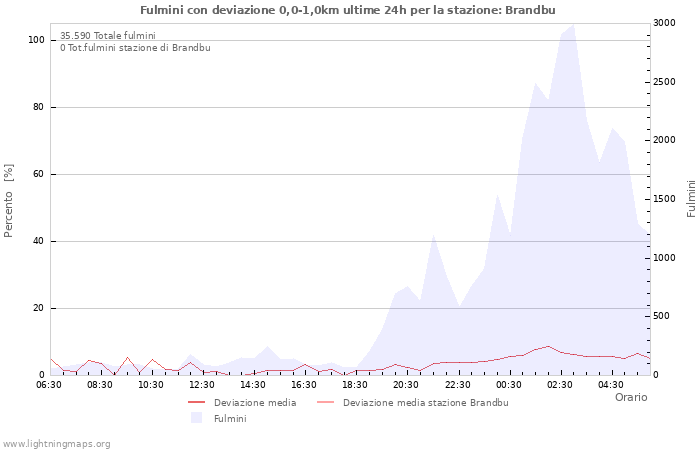Click the chart title mentioning Brandbu
Image resolution: width=700 pixels, height=450 pixels.
[x=348, y=10]
